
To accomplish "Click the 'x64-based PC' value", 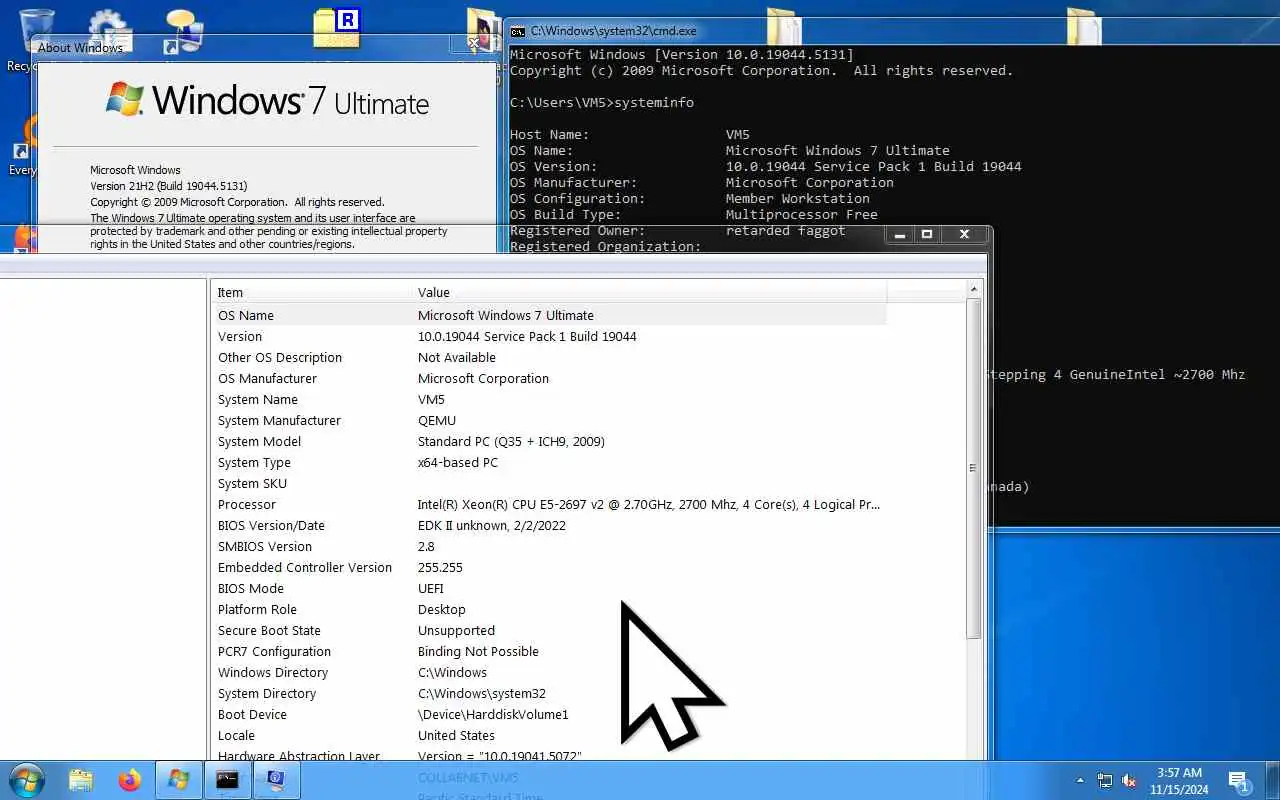I will tap(458, 462).
